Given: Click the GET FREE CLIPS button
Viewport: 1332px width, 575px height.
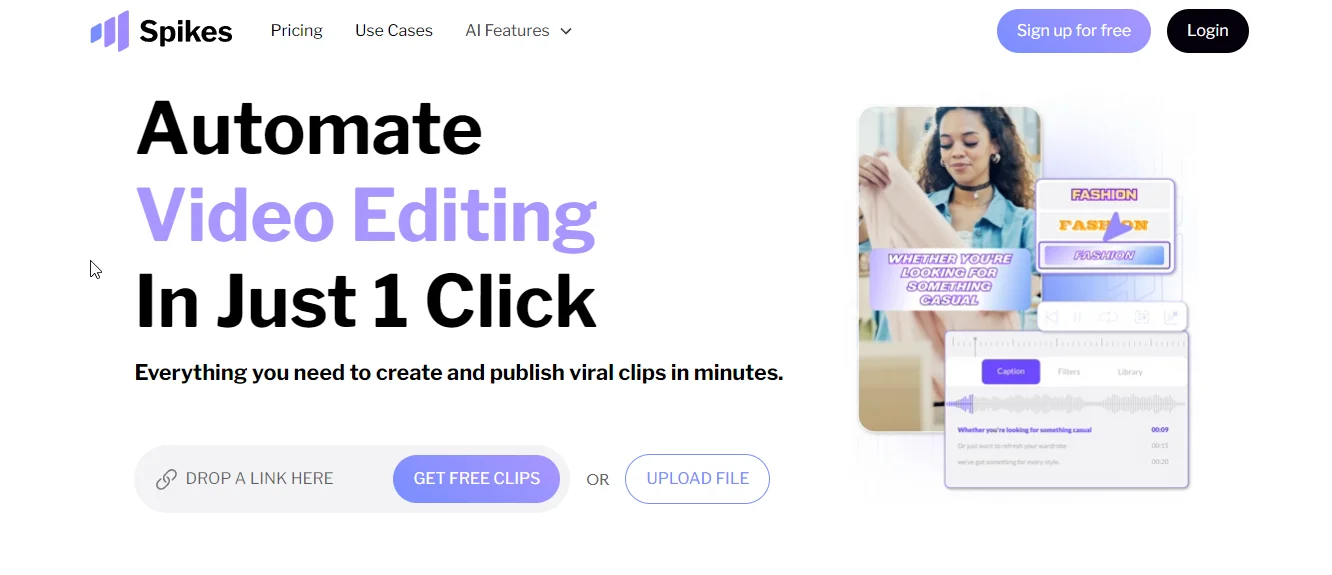Looking at the screenshot, I should click(477, 479).
